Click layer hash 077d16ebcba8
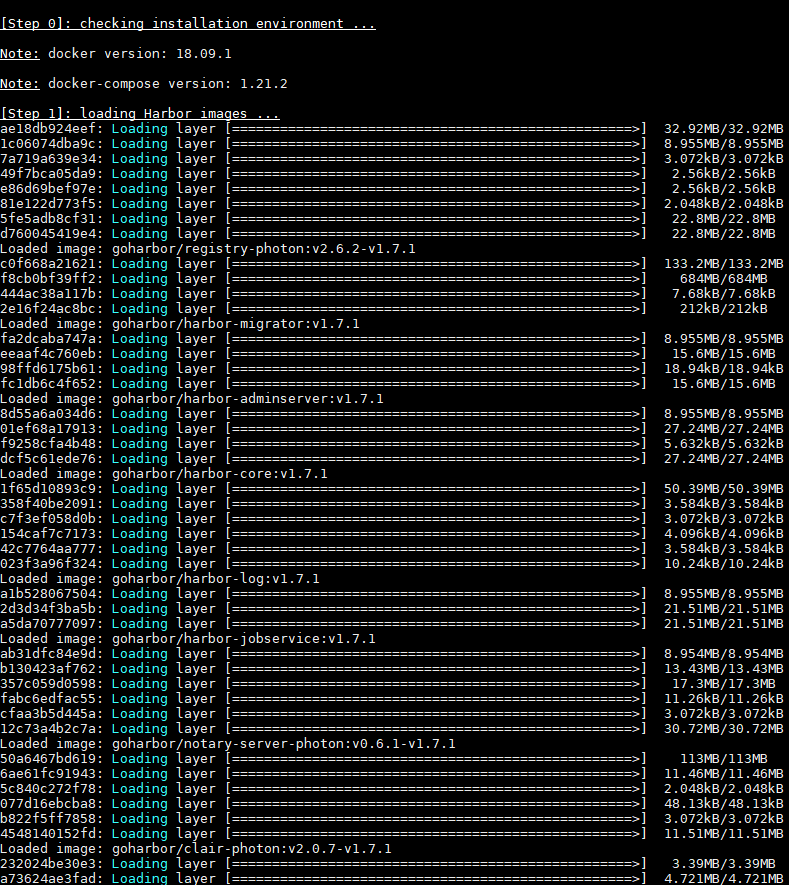The height and width of the screenshot is (885, 789). coord(48,804)
